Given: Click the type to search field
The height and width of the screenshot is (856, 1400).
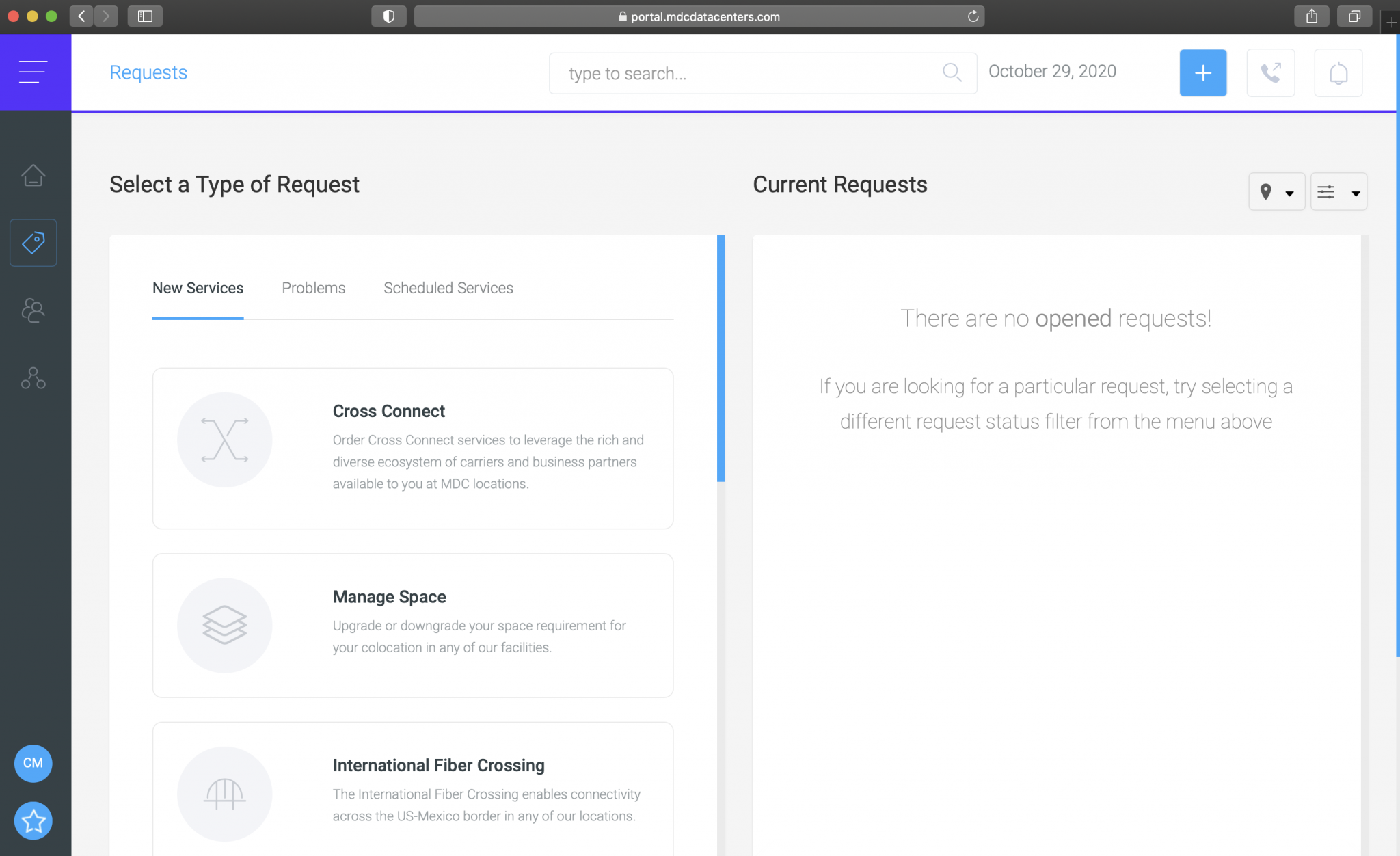Looking at the screenshot, I should (752, 73).
